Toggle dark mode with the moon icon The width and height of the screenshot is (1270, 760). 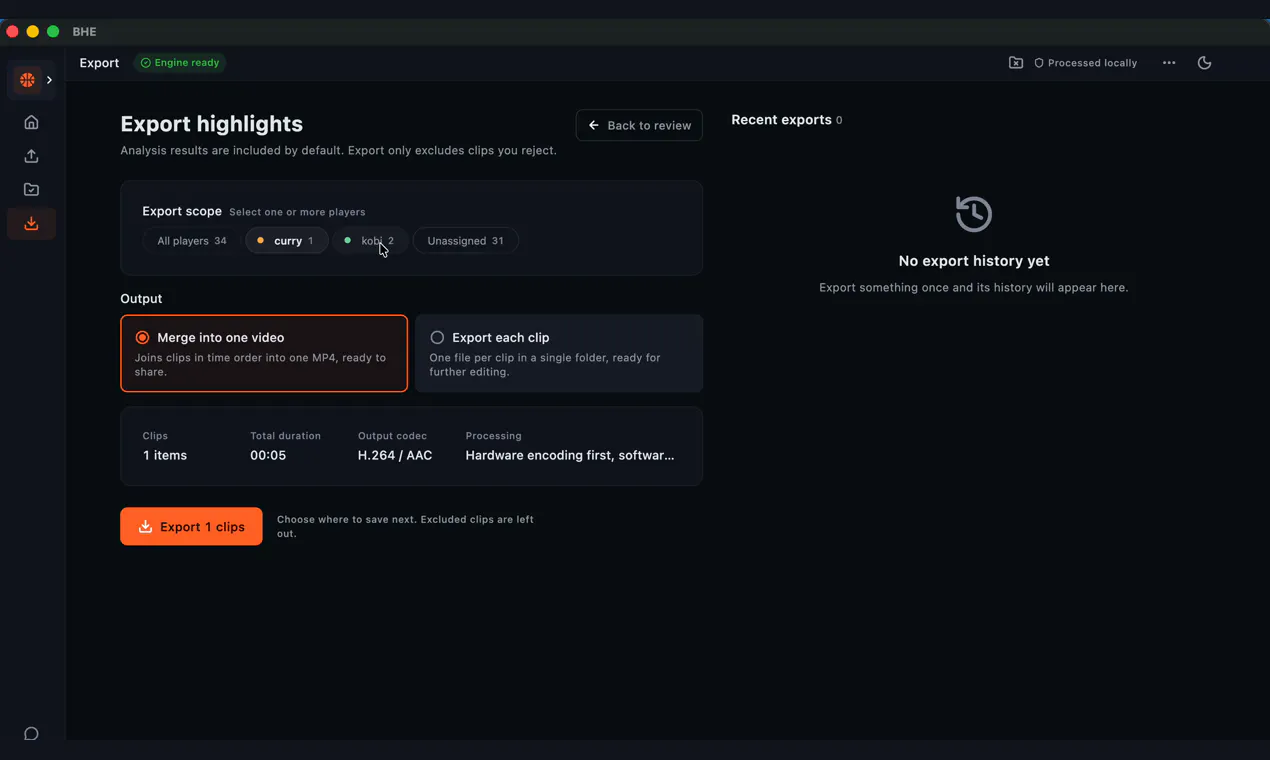[1204, 63]
